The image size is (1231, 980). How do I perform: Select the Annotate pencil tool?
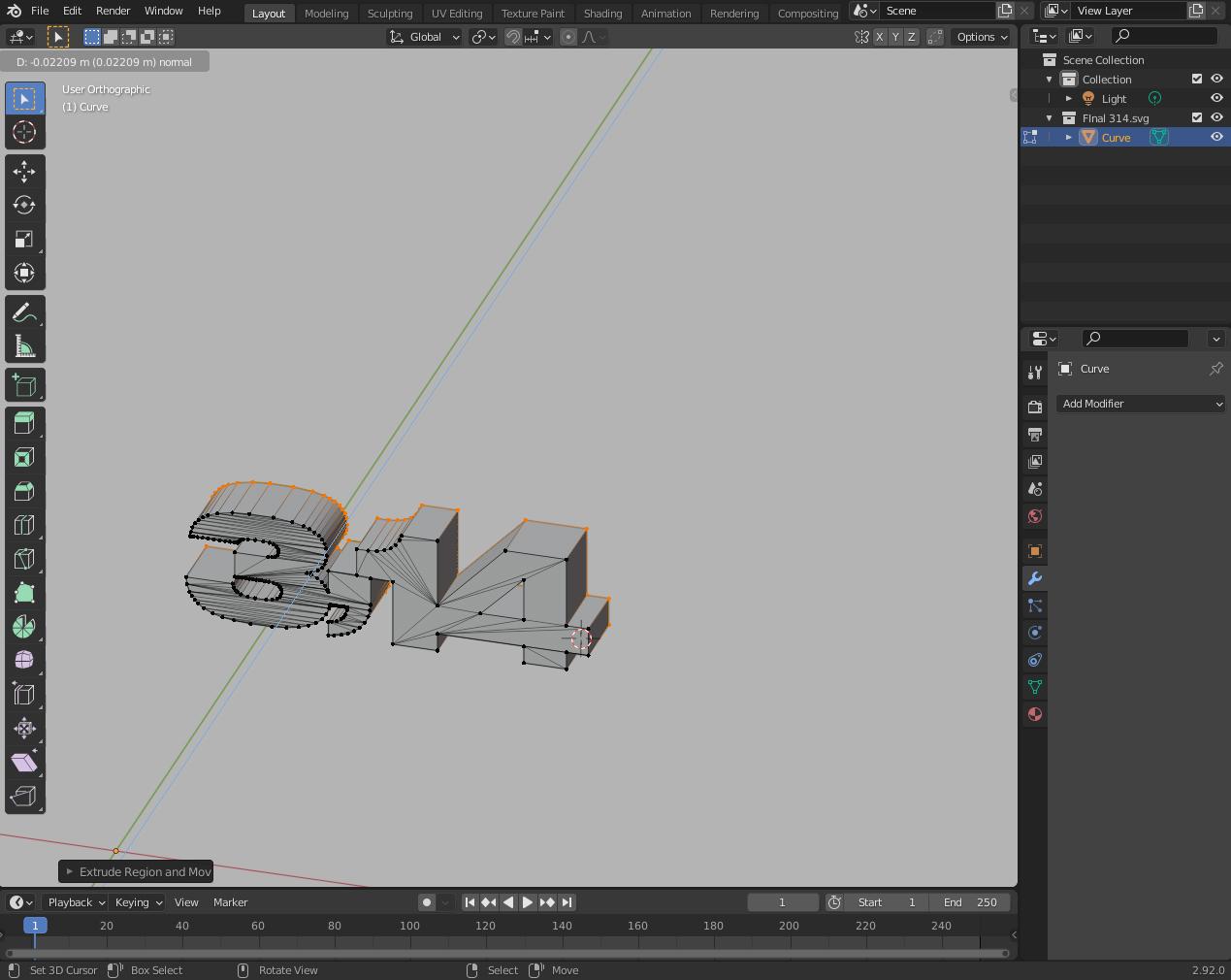pyautogui.click(x=24, y=312)
